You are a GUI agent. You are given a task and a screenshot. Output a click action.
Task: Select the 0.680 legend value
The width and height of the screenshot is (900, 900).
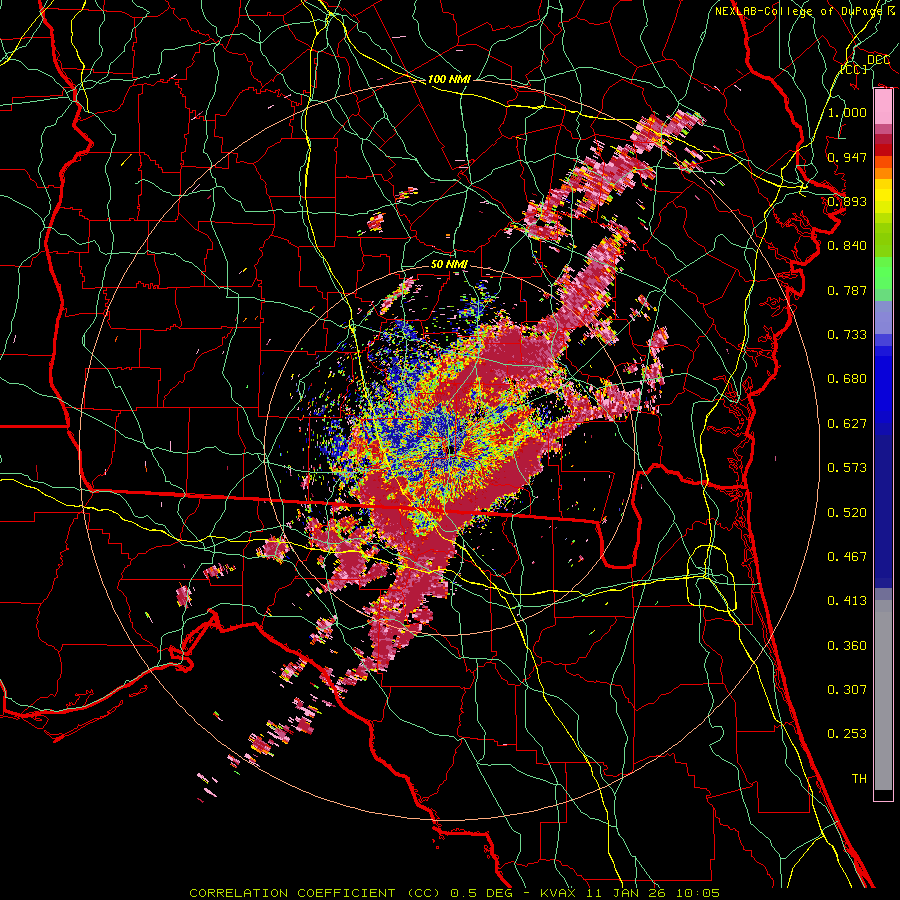[847, 379]
